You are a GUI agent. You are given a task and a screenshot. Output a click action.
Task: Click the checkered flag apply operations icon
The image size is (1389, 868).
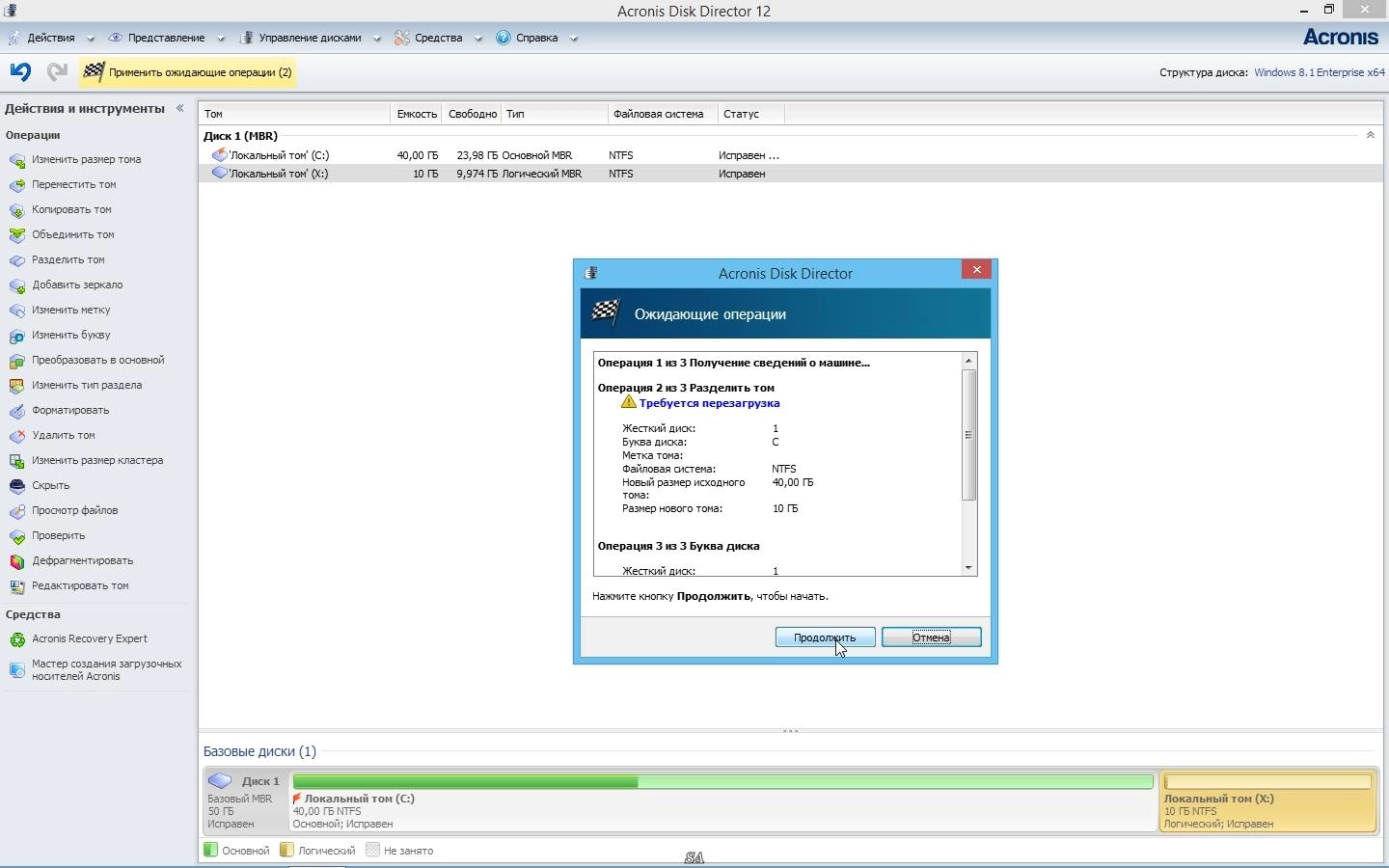tap(94, 71)
